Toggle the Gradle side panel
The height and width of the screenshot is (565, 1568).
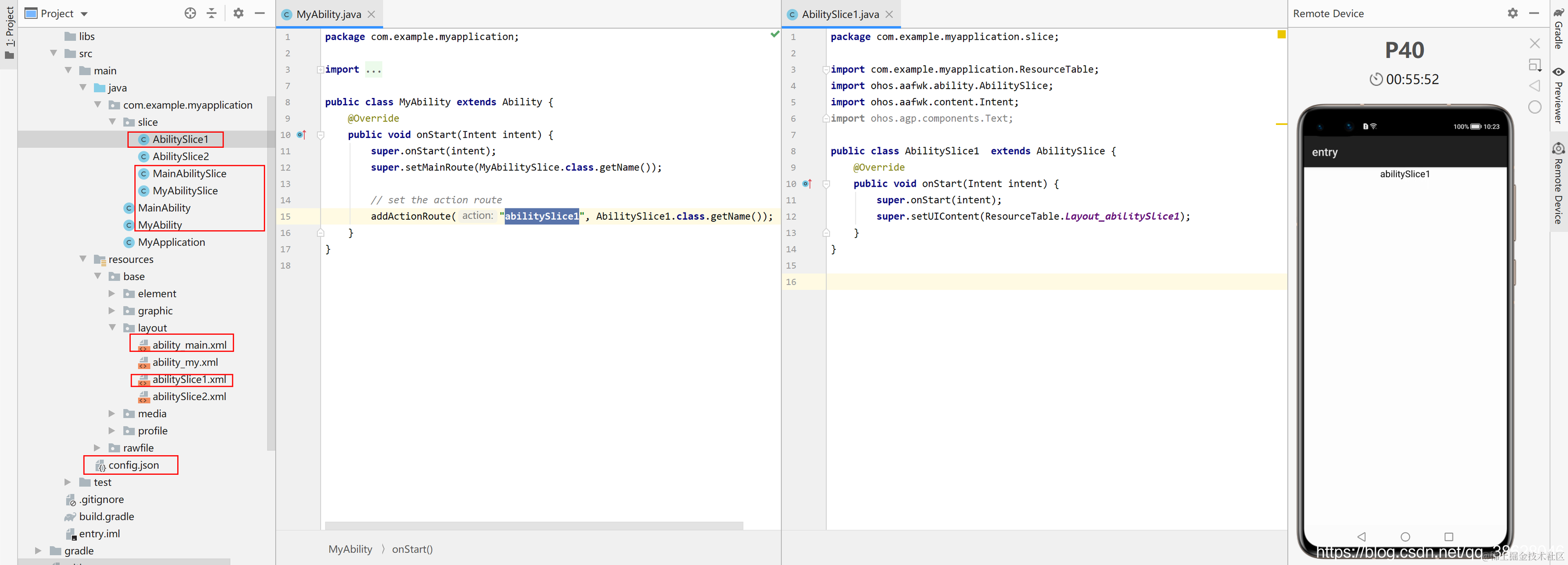click(1559, 28)
